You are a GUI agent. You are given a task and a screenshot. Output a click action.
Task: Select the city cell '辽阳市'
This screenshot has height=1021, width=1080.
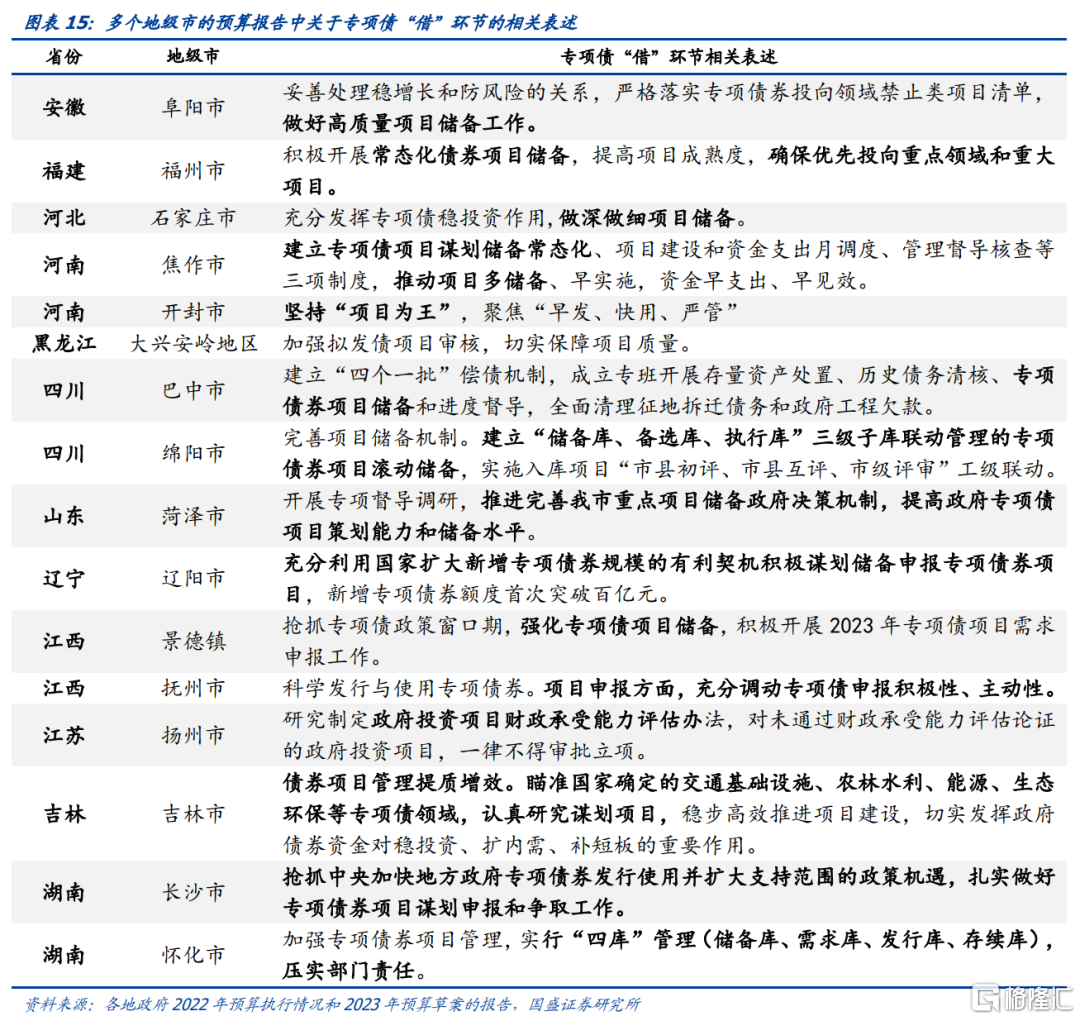(x=193, y=579)
